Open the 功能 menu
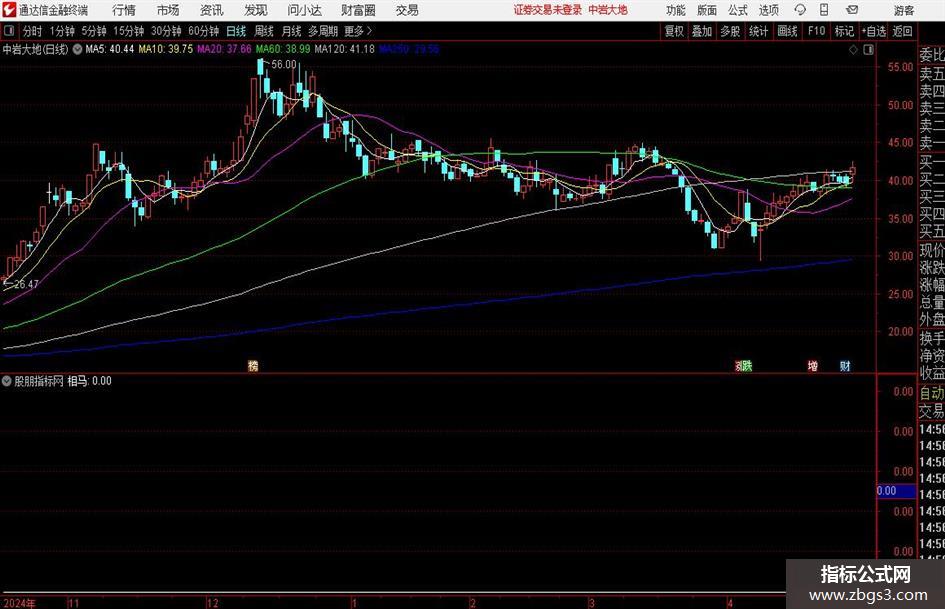Image resolution: width=945 pixels, height=609 pixels. pos(676,10)
